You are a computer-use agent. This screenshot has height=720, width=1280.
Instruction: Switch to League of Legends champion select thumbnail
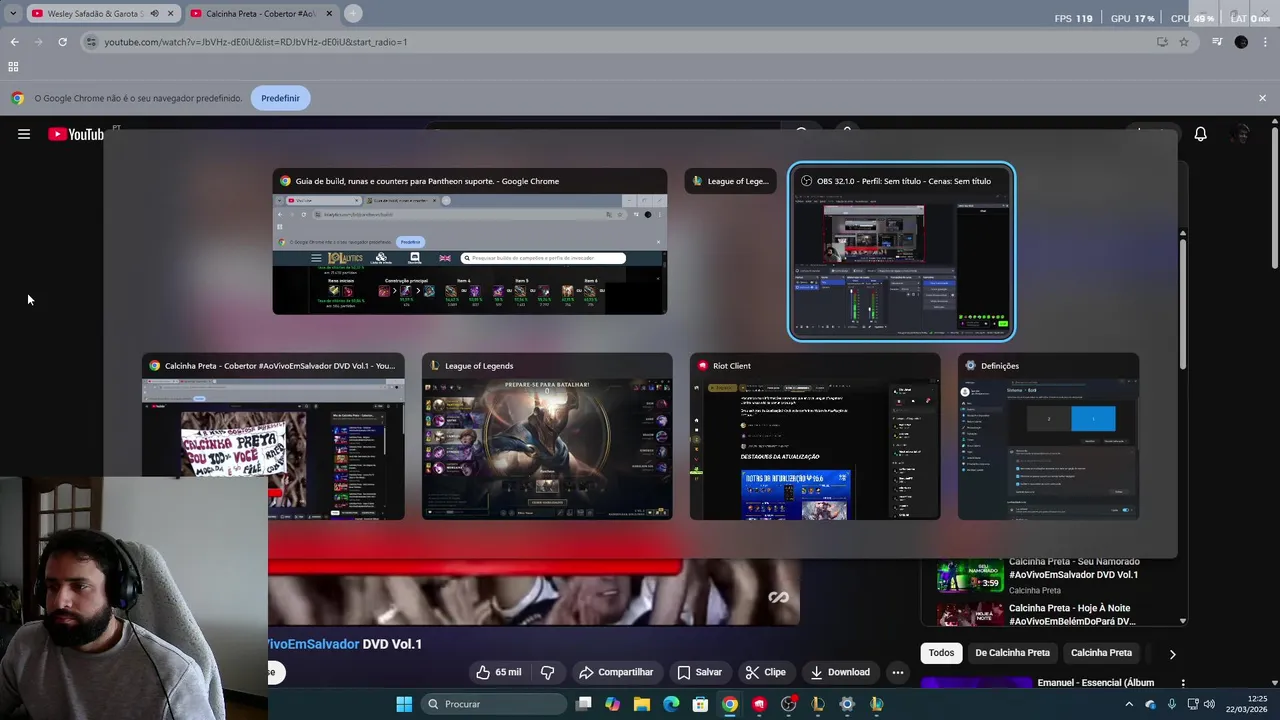[547, 436]
